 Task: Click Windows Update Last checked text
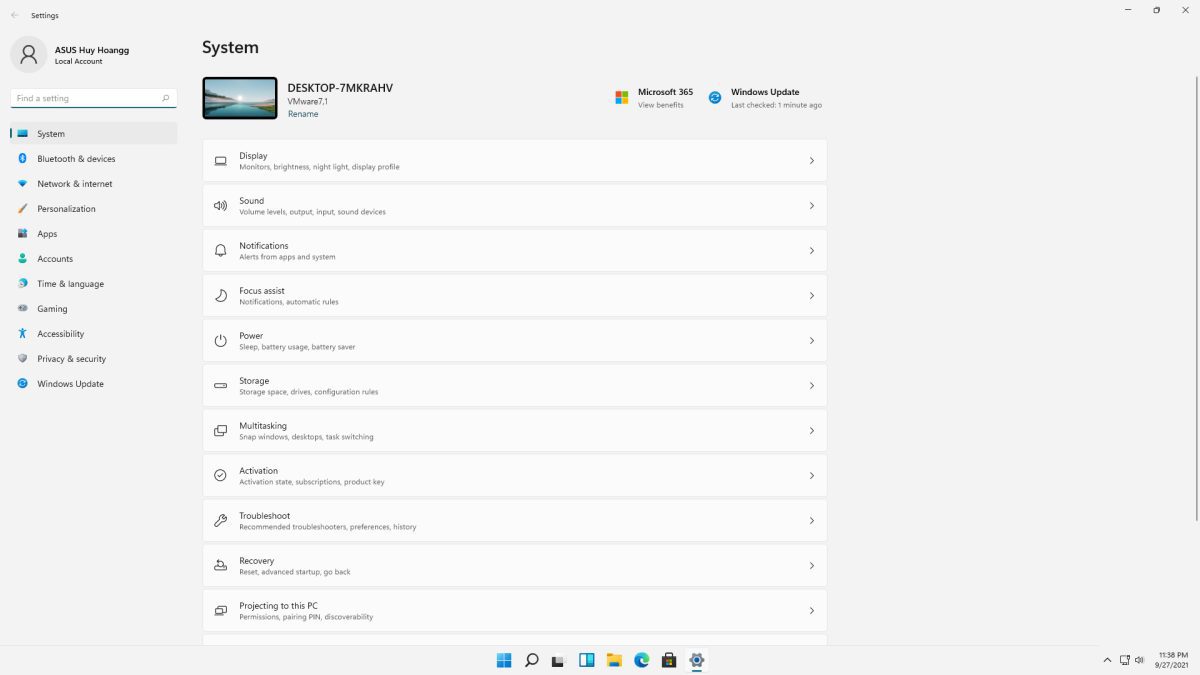(x=776, y=105)
